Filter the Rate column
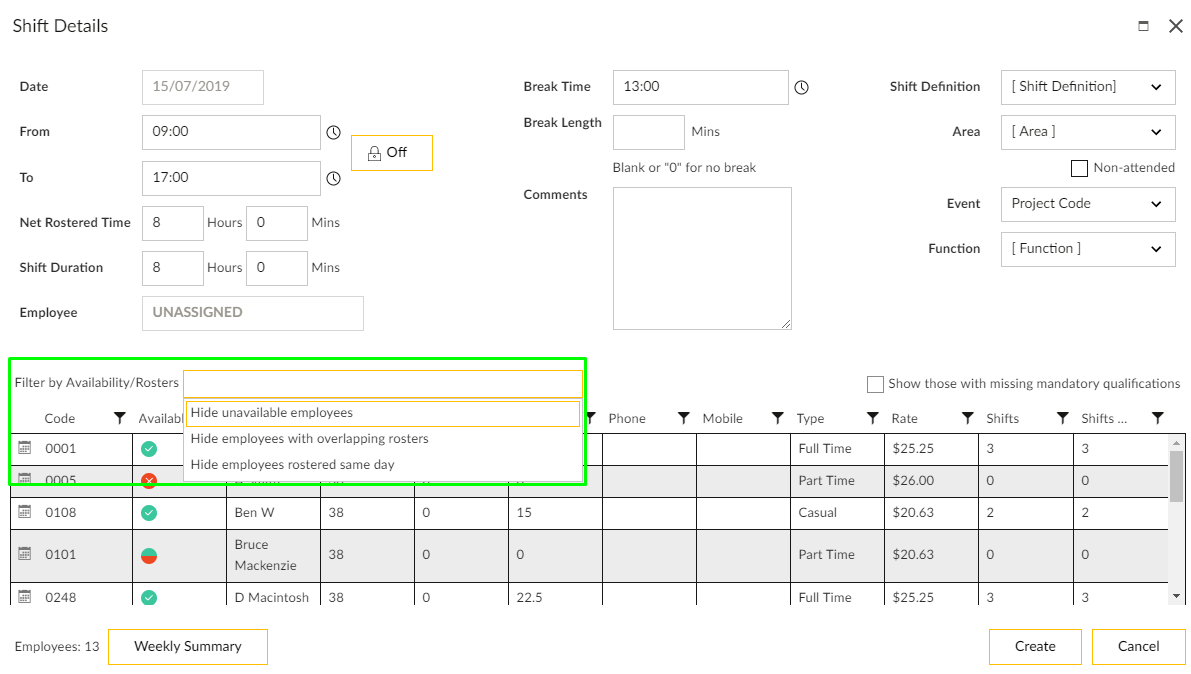1191x674 pixels. tap(967, 418)
